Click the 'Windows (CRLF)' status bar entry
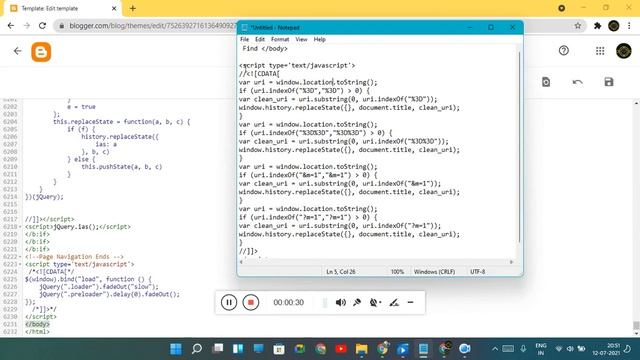The height and width of the screenshot is (360, 640). click(434, 271)
